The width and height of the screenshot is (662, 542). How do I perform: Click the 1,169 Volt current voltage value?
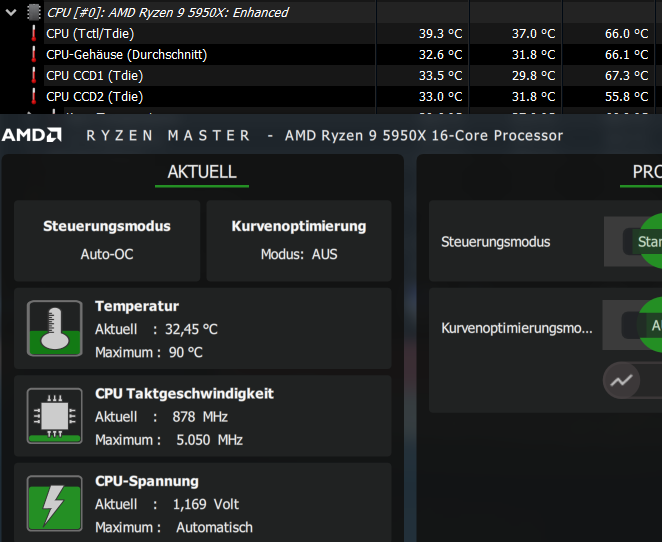[206, 504]
